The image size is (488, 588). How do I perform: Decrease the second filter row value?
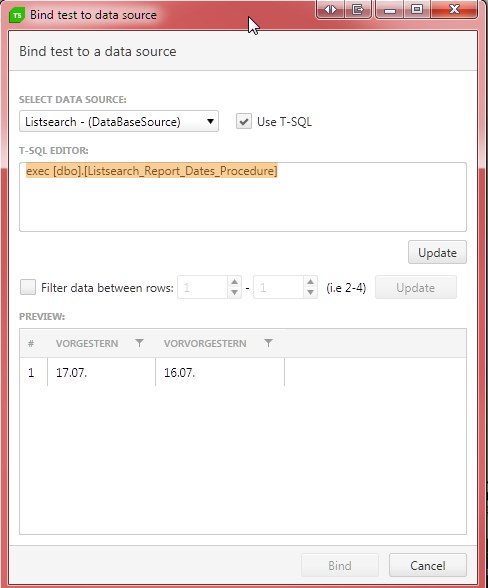[x=310, y=292]
